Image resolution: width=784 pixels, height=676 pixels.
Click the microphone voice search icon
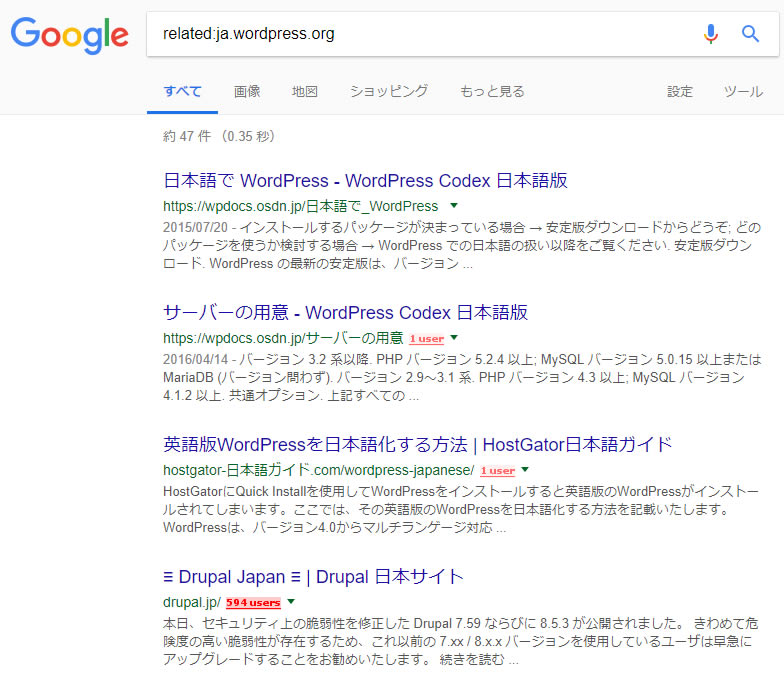(711, 34)
